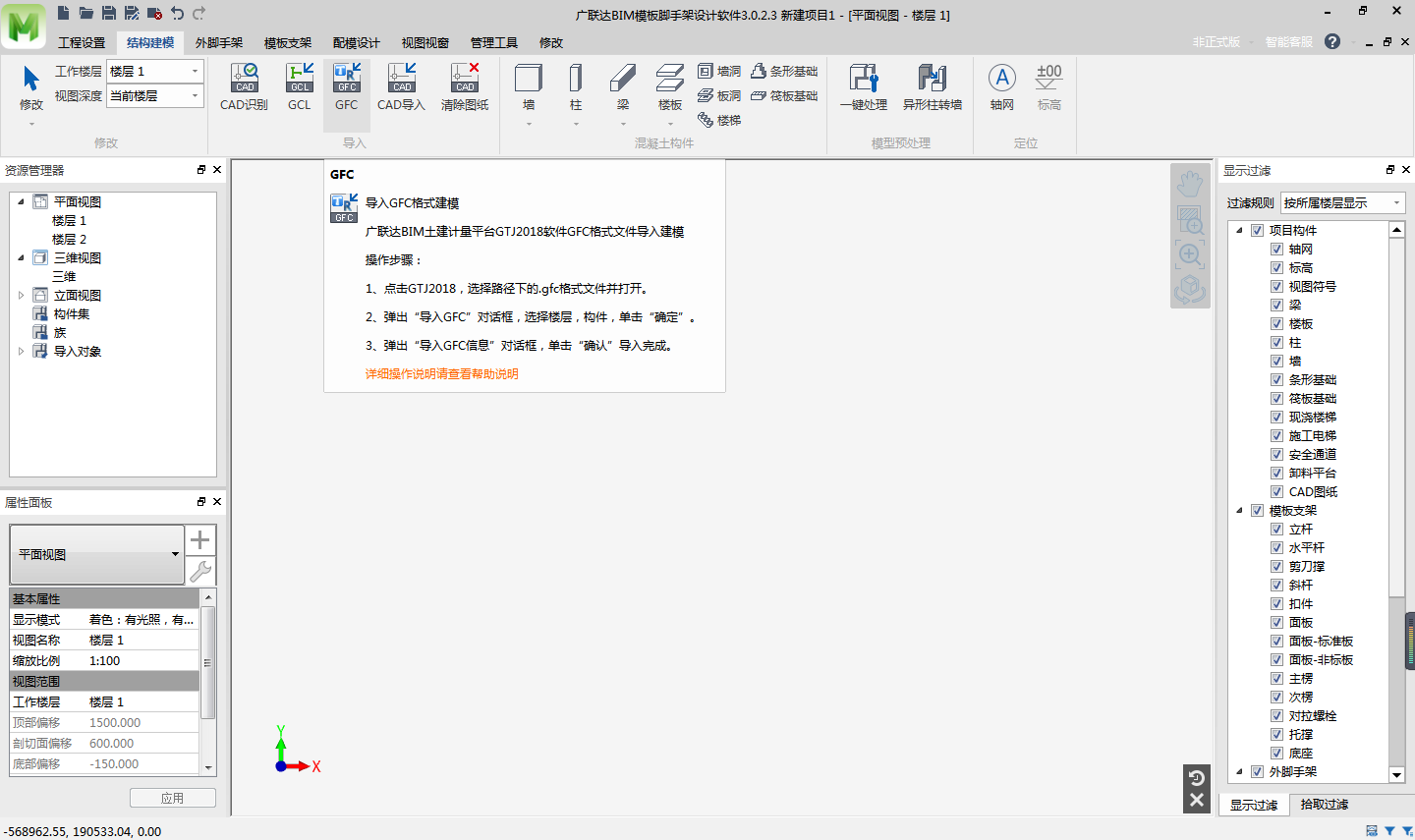The width and height of the screenshot is (1415, 840).
Task: Select the 条形基础 strip foundation tool
Action: point(784,71)
